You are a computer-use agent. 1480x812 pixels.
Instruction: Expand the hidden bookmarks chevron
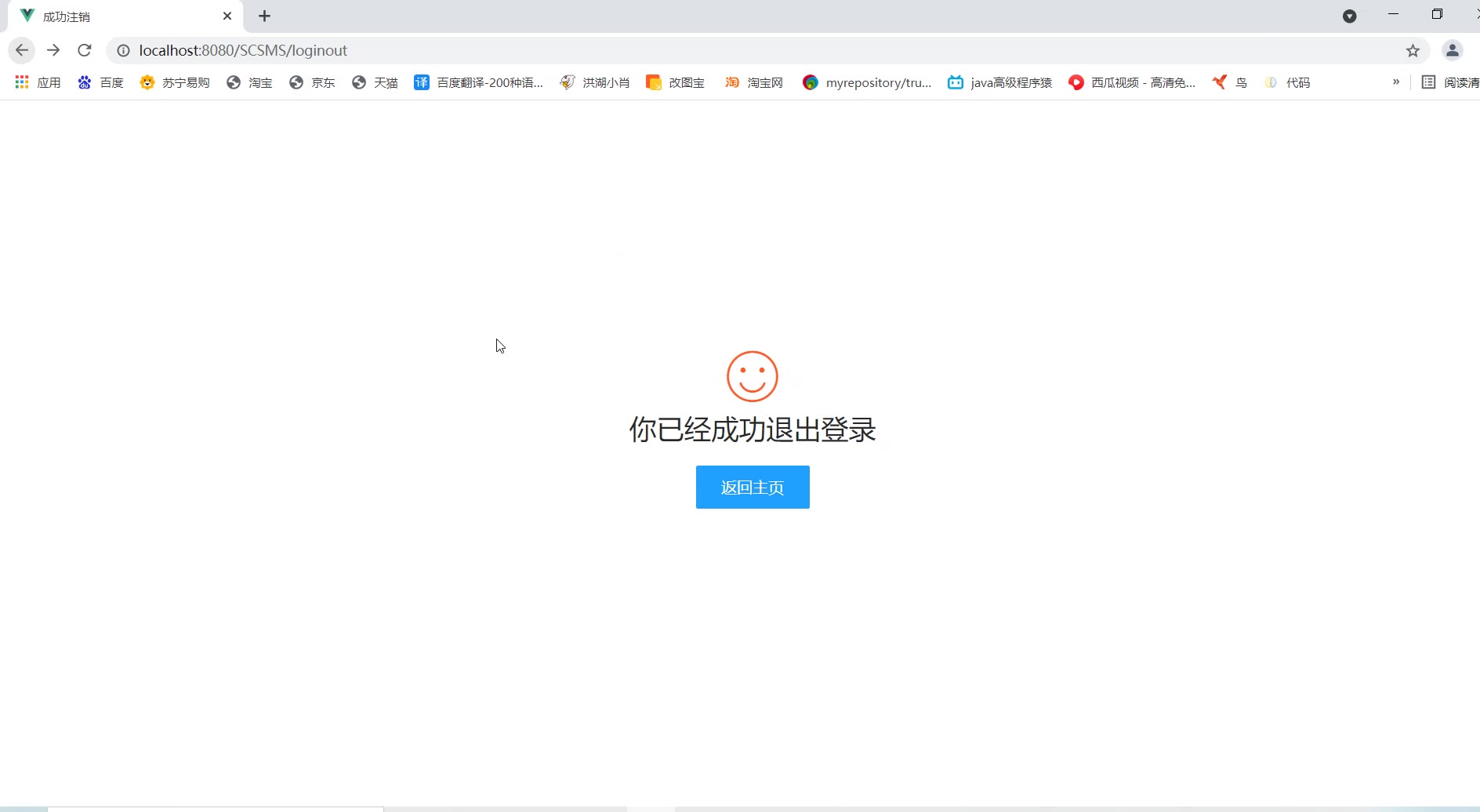pyautogui.click(x=1395, y=82)
